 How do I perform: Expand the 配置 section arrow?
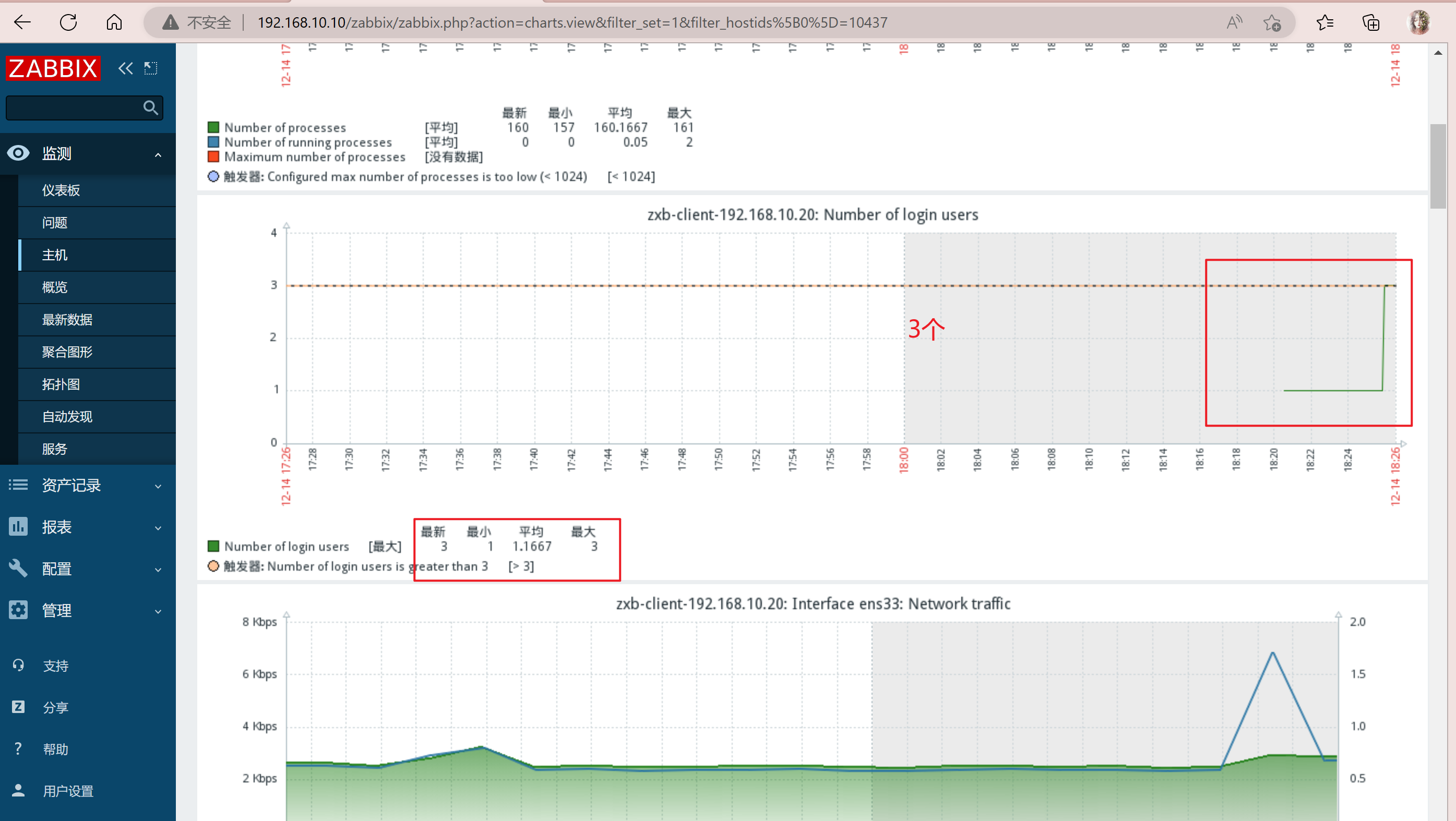[x=158, y=570]
